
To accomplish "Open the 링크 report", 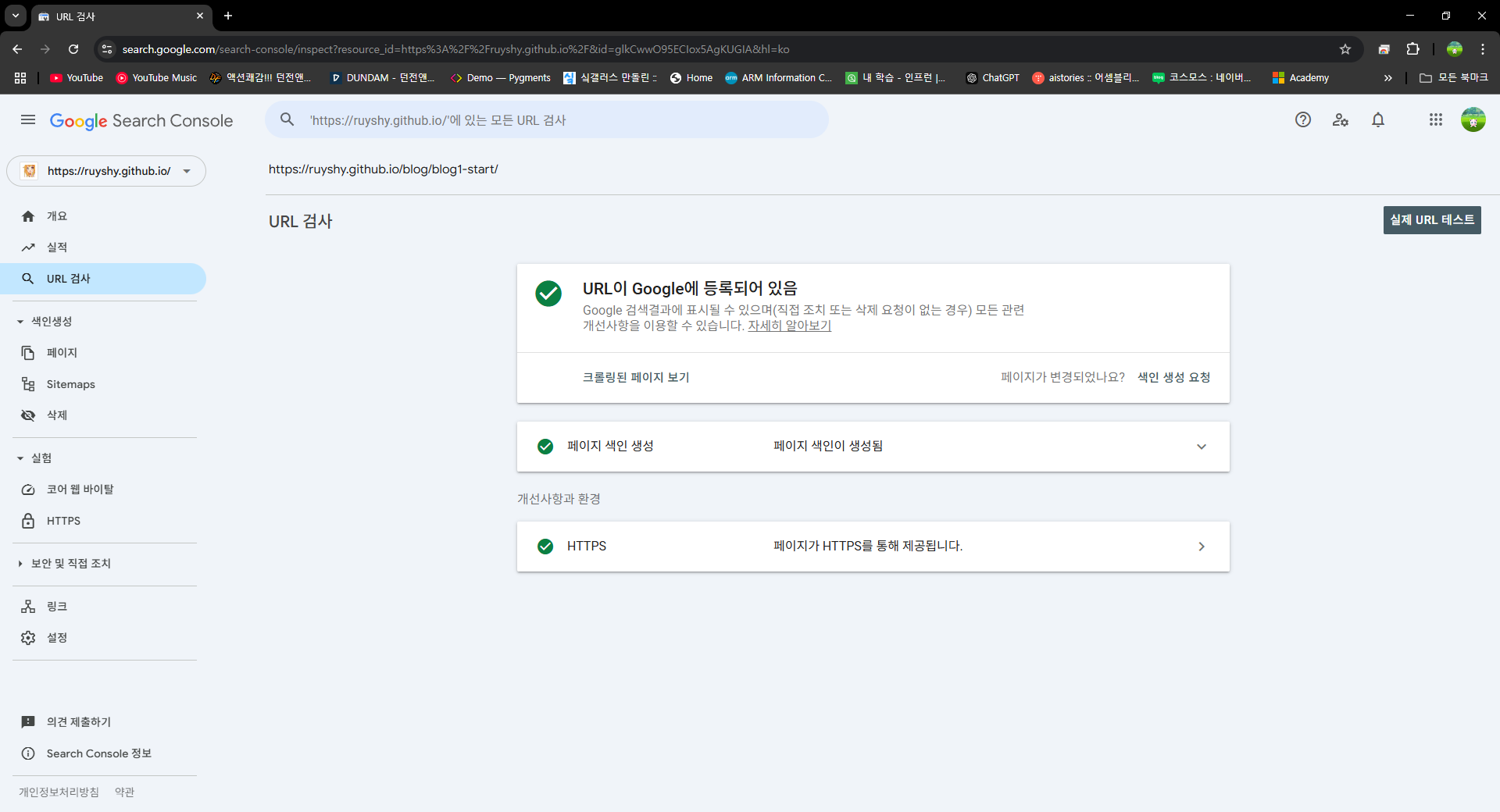I will (55, 606).
